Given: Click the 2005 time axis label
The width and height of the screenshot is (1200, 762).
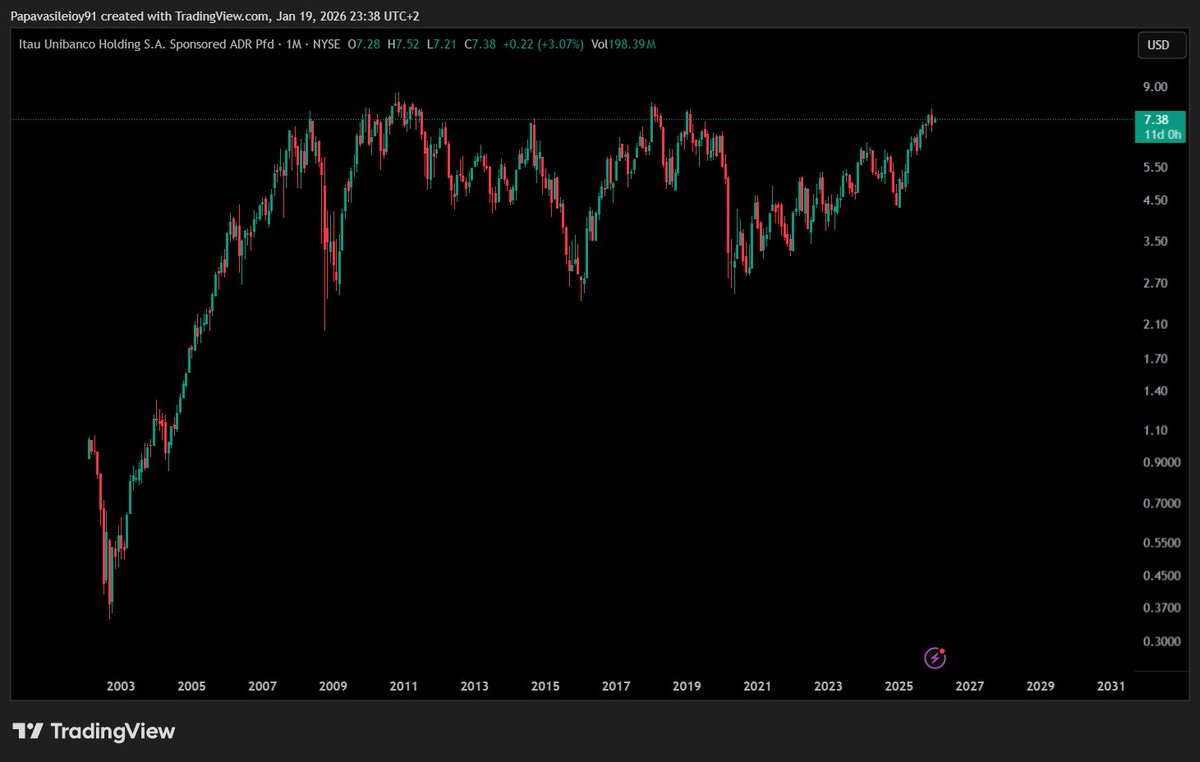Looking at the screenshot, I should tap(191, 687).
